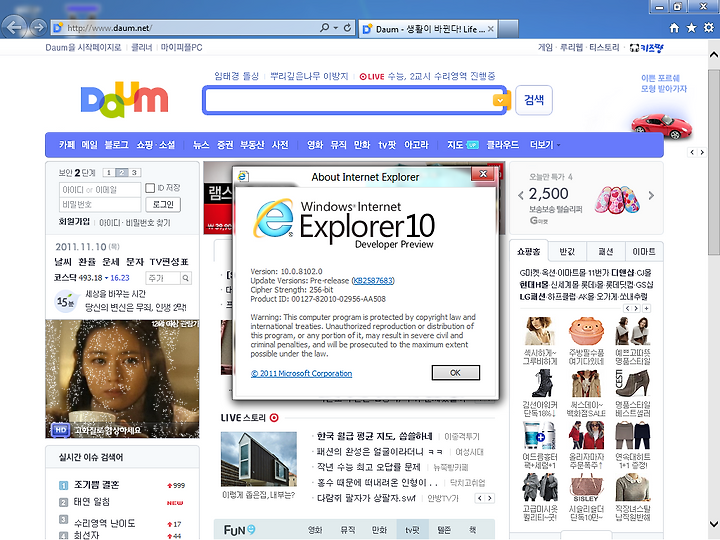Image resolution: width=720 pixels, height=540 pixels.
Task: Click previous arrow in LIVE story pager
Action: [x=480, y=498]
